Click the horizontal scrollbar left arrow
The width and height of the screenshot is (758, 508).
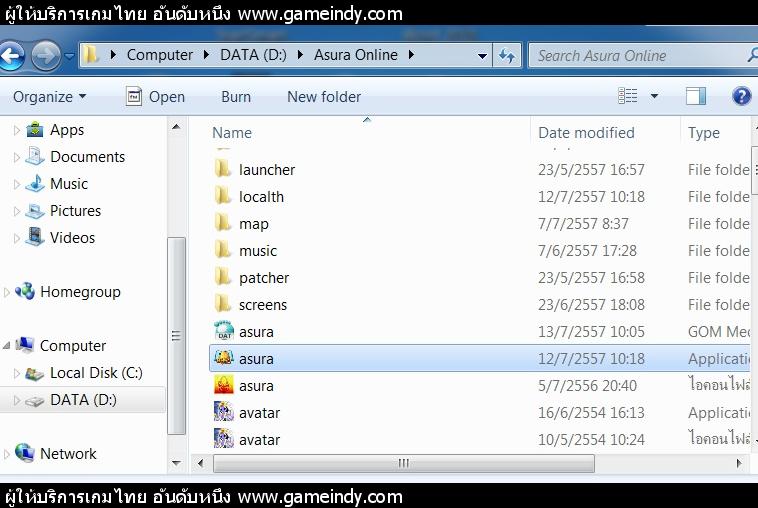click(x=200, y=464)
